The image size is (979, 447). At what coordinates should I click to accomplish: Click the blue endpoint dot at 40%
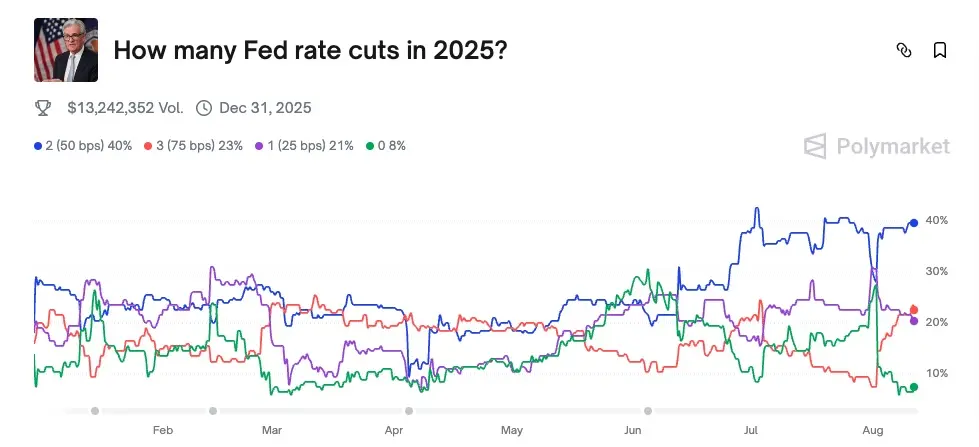[914, 223]
